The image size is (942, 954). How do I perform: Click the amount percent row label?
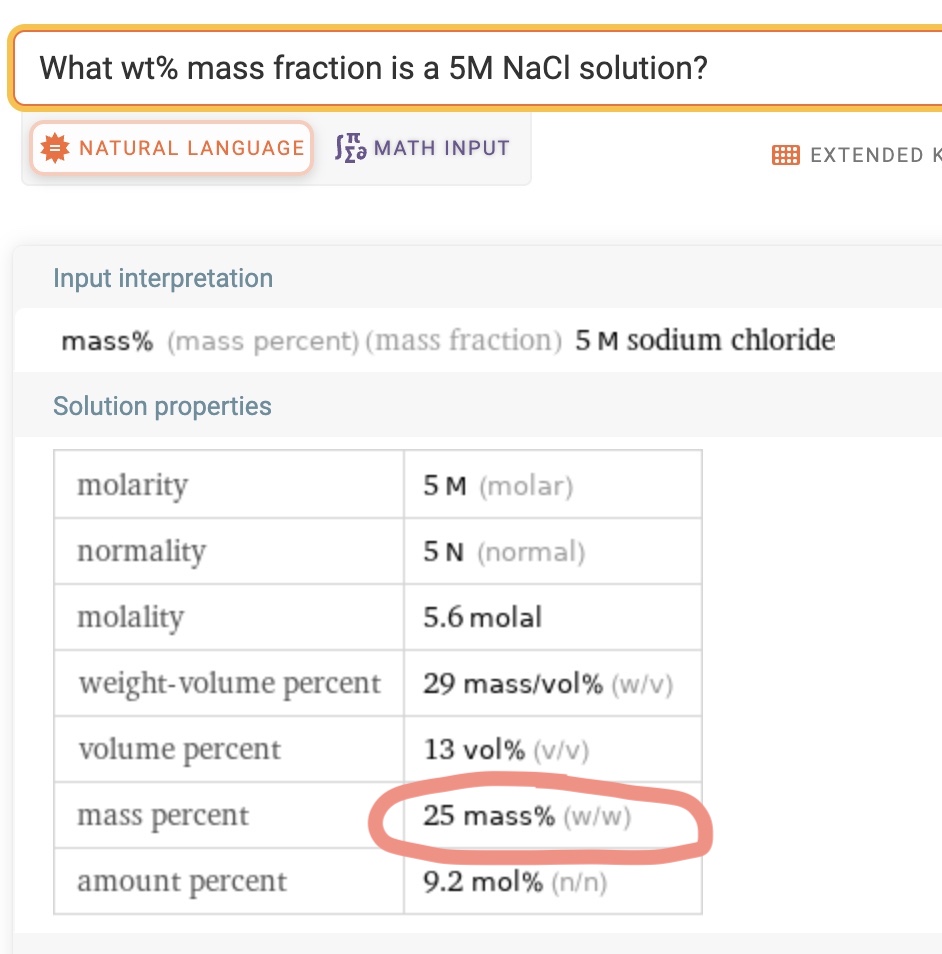(182, 882)
